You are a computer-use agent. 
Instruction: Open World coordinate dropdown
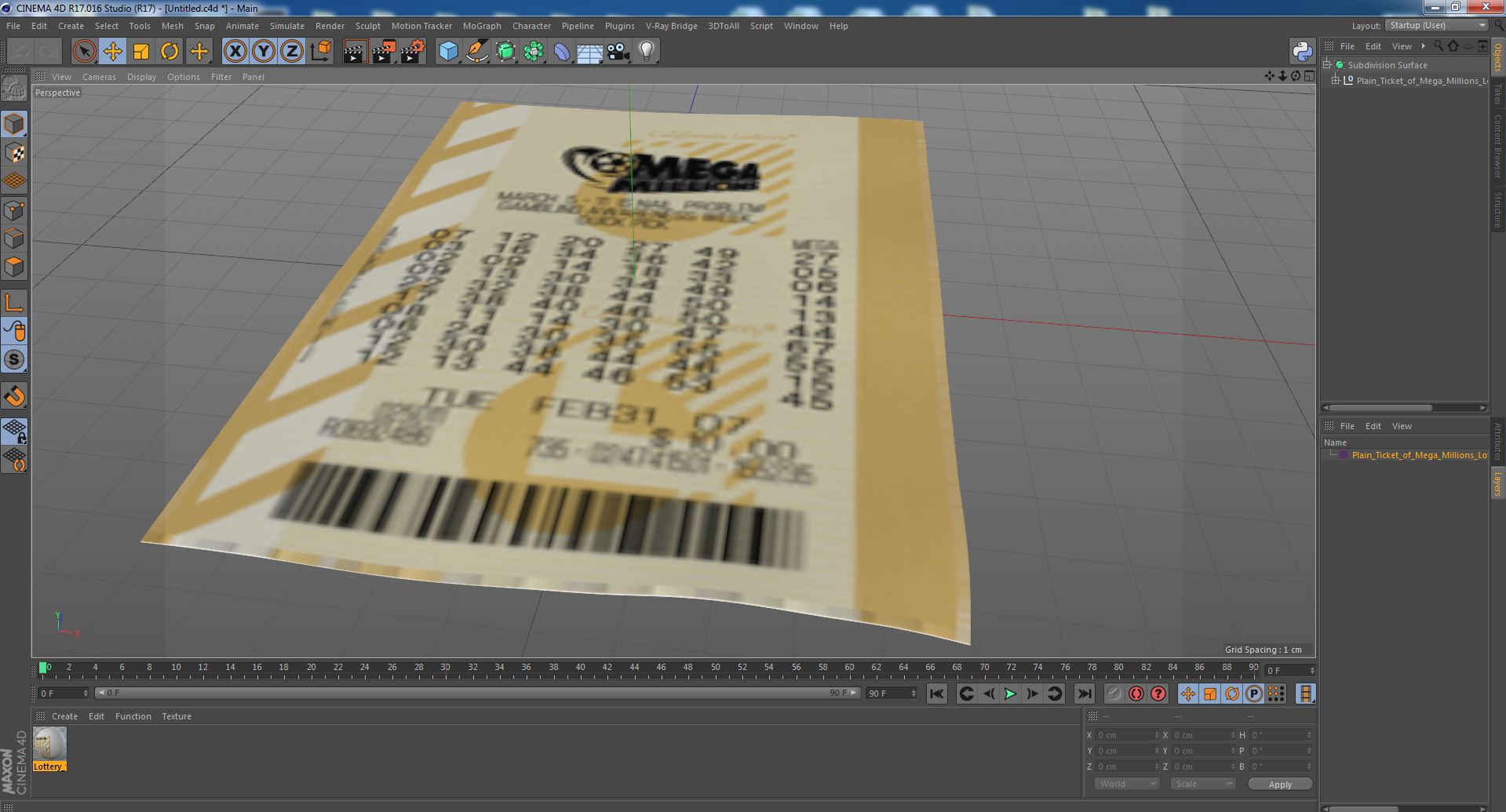(x=1126, y=784)
